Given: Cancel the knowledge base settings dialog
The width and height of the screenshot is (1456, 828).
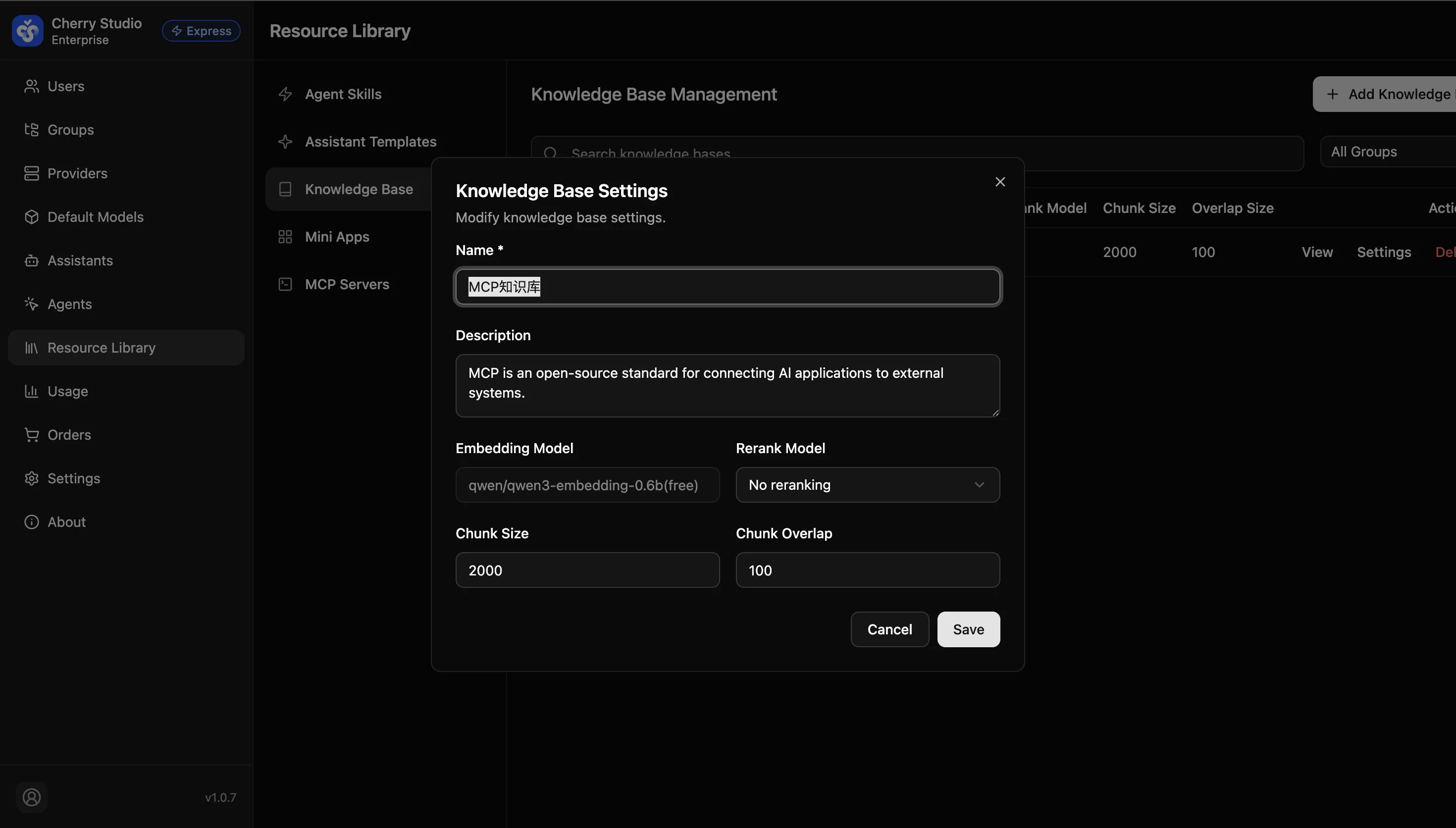Looking at the screenshot, I should [x=890, y=629].
